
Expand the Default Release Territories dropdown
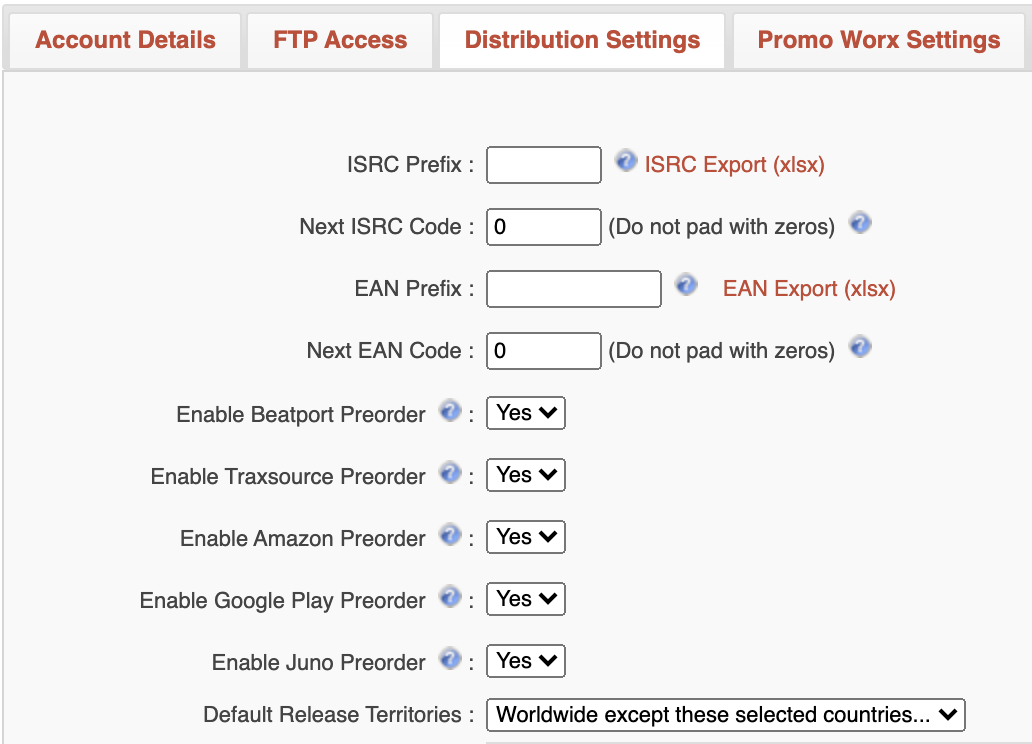coord(726,715)
